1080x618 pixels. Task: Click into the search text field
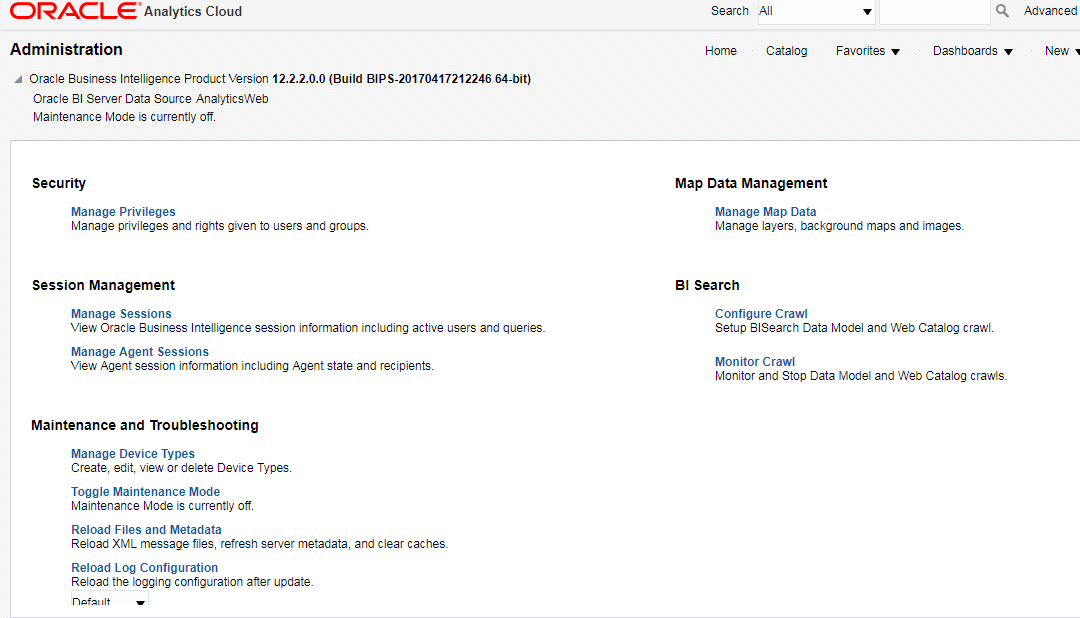coord(933,12)
